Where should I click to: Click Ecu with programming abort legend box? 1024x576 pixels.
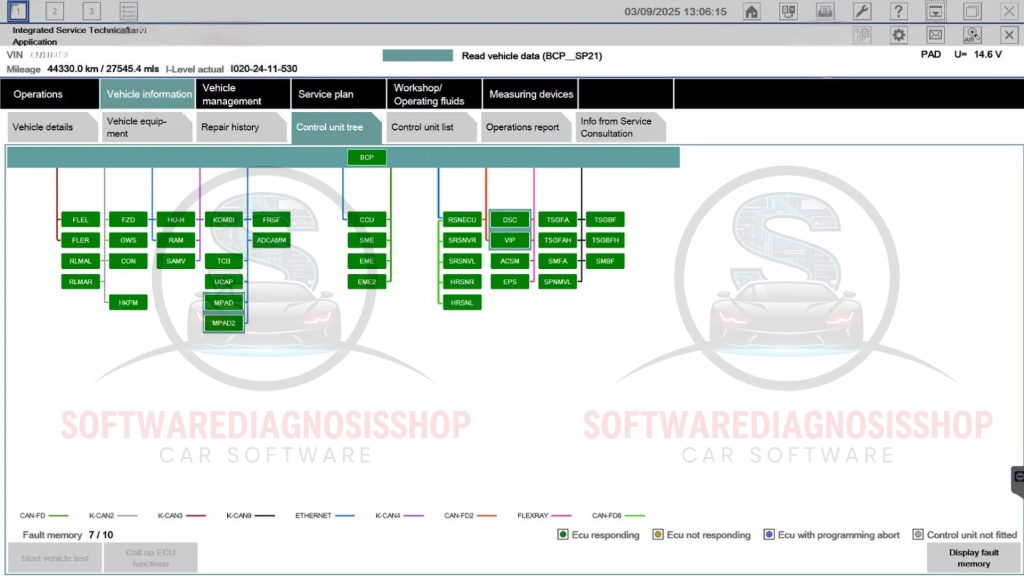coord(769,535)
